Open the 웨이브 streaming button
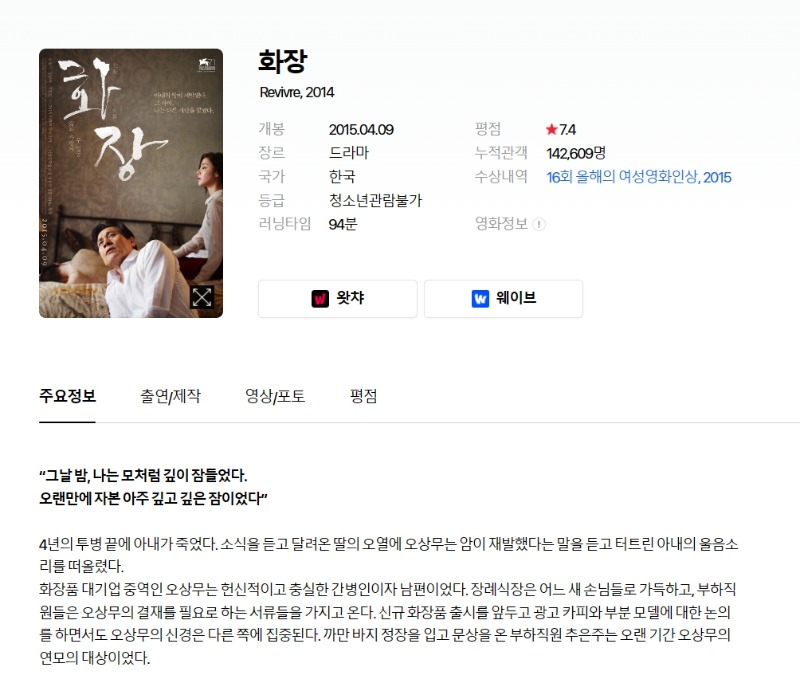The height and width of the screenshot is (679, 800). click(x=504, y=298)
